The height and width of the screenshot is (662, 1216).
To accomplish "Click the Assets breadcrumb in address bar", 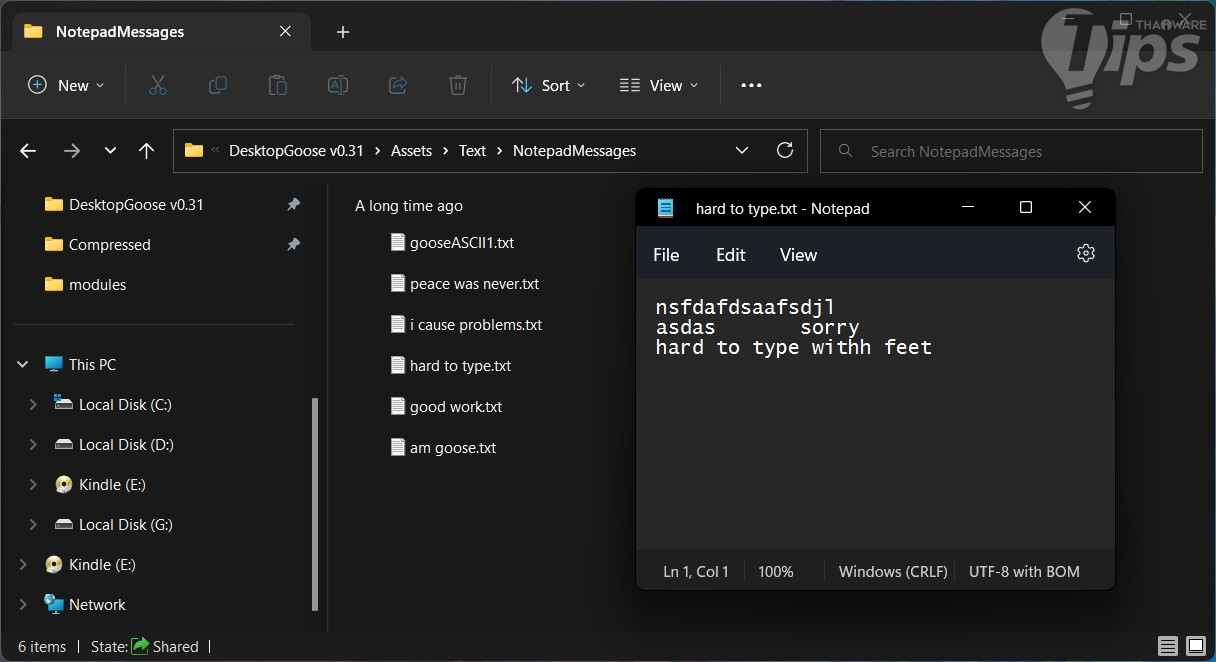I will [x=411, y=151].
